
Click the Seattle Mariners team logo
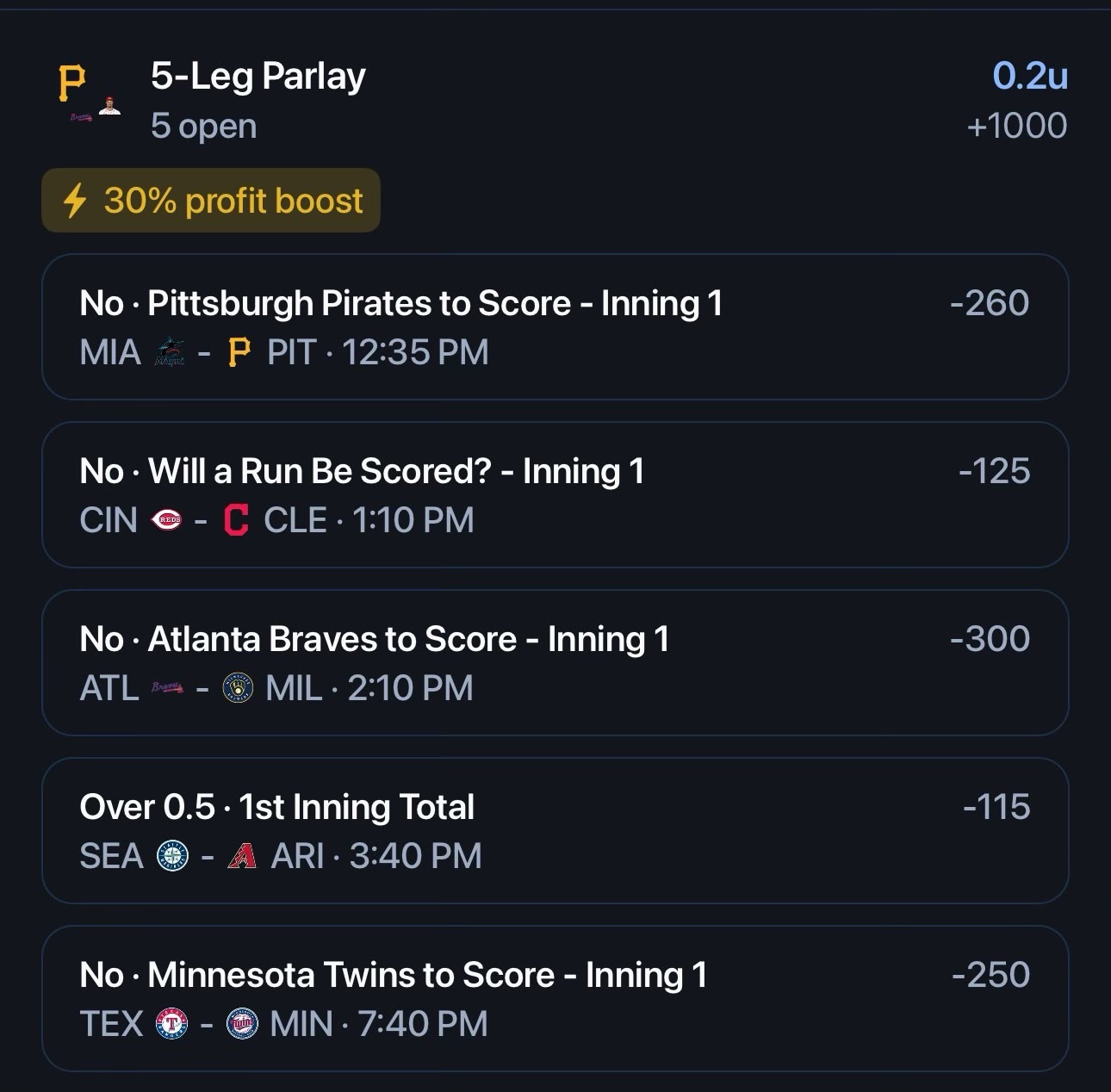pos(173,856)
